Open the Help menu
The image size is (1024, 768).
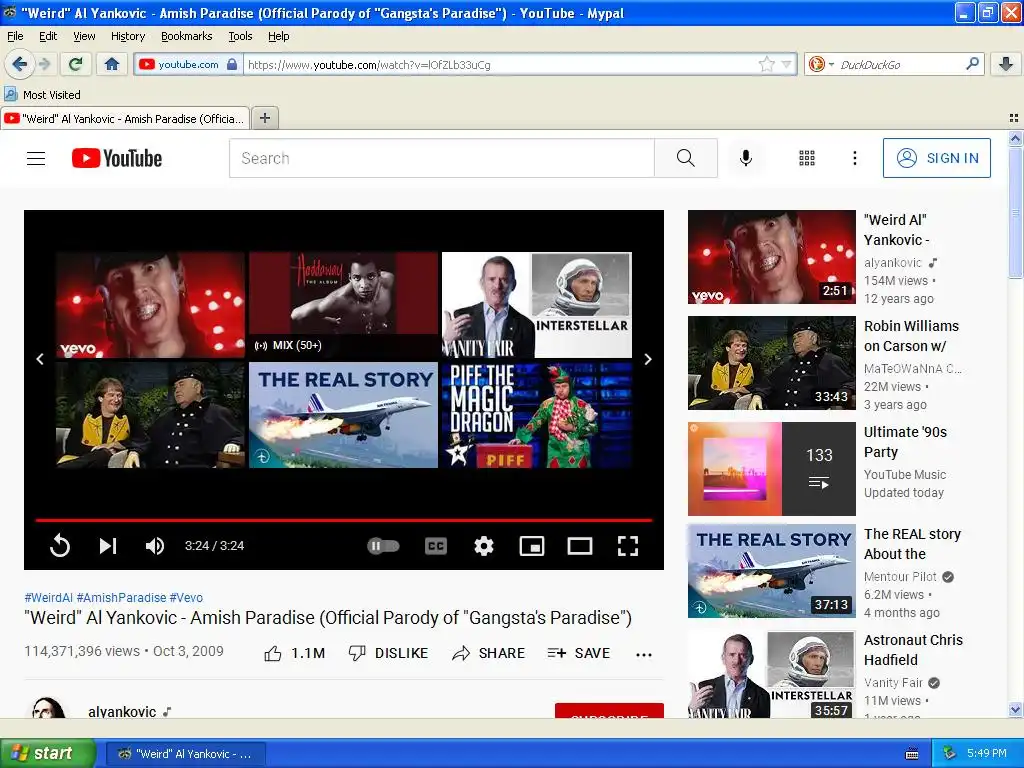(279, 36)
